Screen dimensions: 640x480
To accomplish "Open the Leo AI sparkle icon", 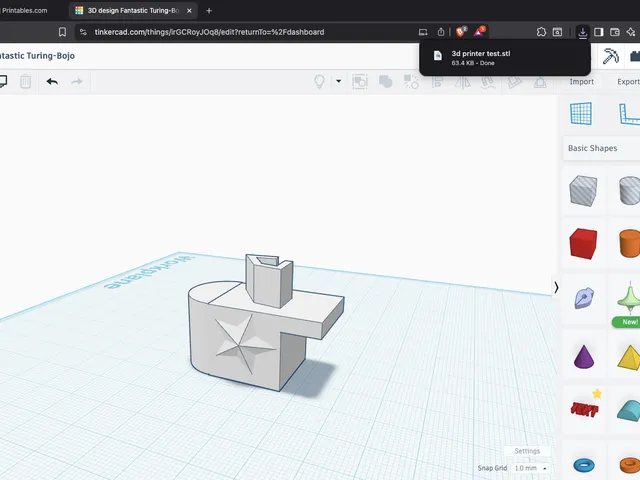I will 631,32.
